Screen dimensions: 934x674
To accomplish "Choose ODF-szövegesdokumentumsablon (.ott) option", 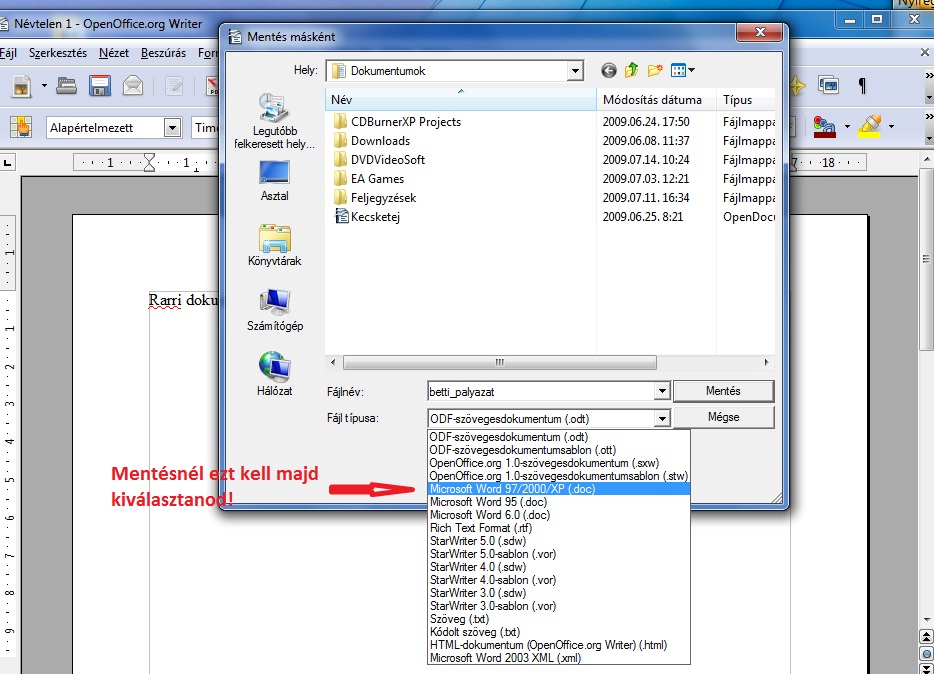I will click(x=559, y=450).
